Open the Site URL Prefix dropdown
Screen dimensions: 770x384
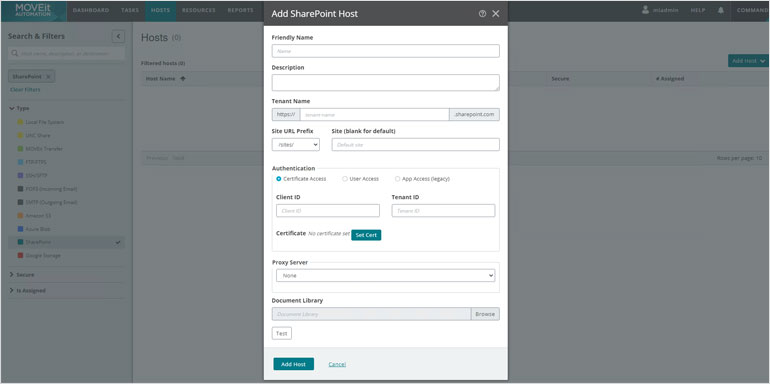tap(296, 144)
